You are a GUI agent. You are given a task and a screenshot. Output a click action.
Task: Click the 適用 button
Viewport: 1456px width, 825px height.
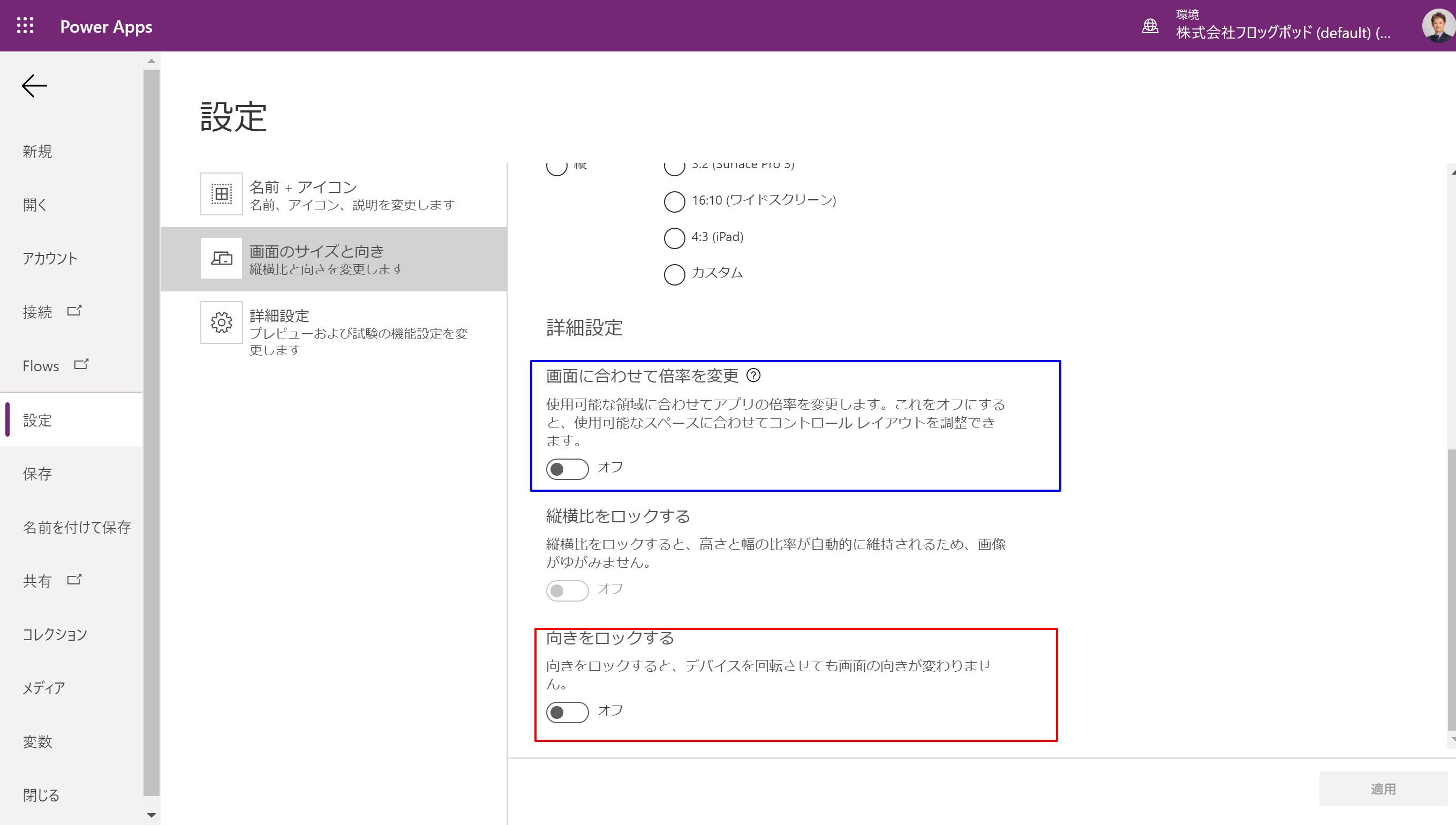1383,788
